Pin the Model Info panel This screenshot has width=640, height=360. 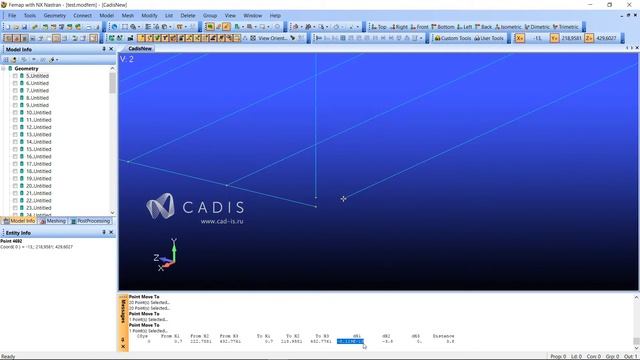tap(104, 49)
